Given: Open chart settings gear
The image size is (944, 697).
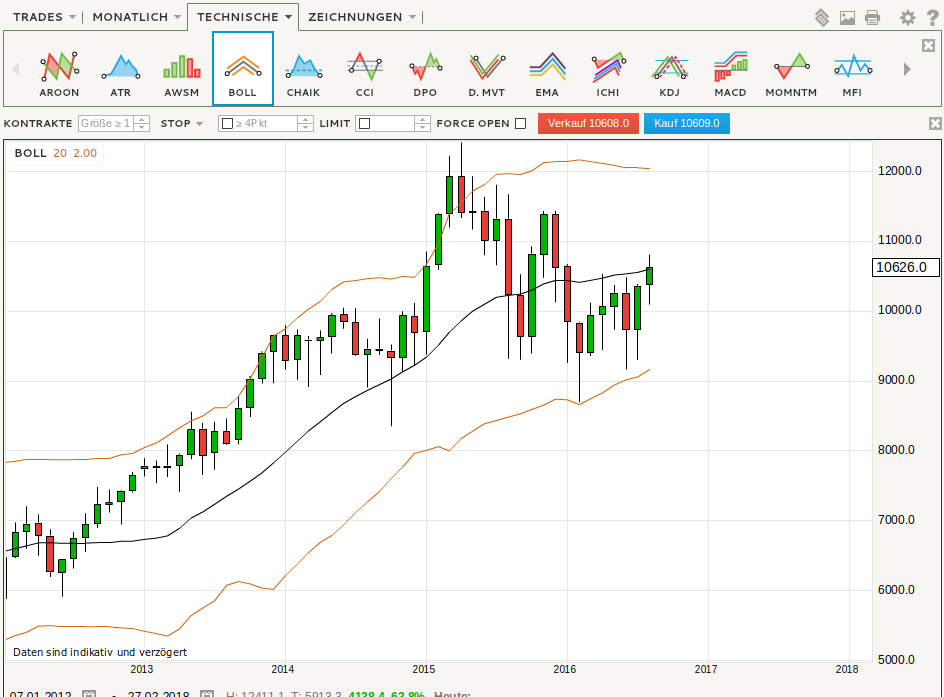Looking at the screenshot, I should click(907, 17).
